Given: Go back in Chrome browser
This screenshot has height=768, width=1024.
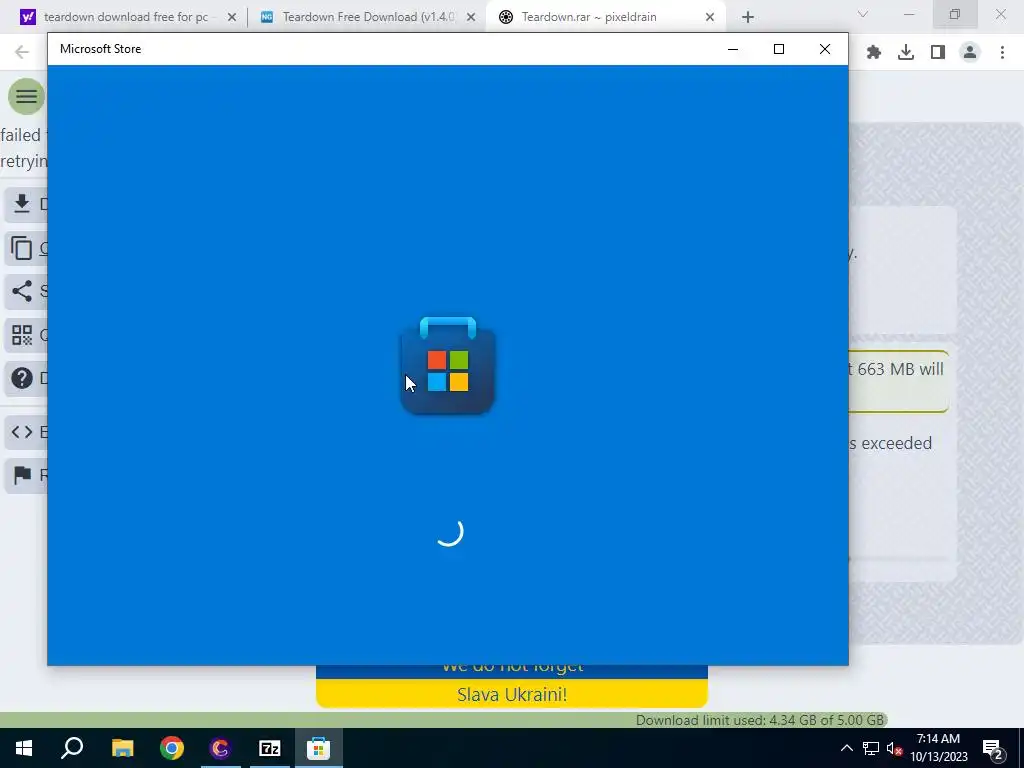Looking at the screenshot, I should (x=22, y=52).
